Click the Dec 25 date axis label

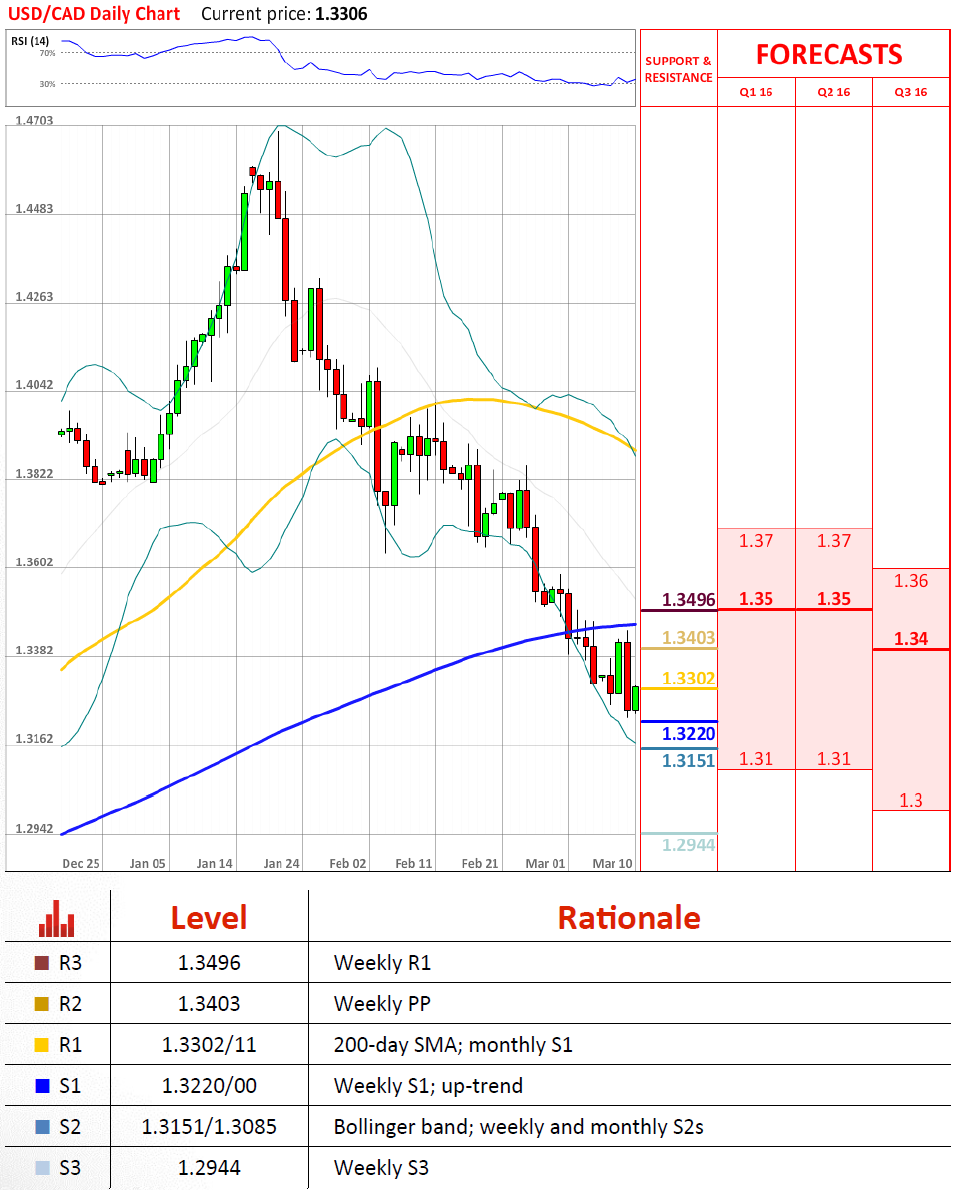pos(80,864)
